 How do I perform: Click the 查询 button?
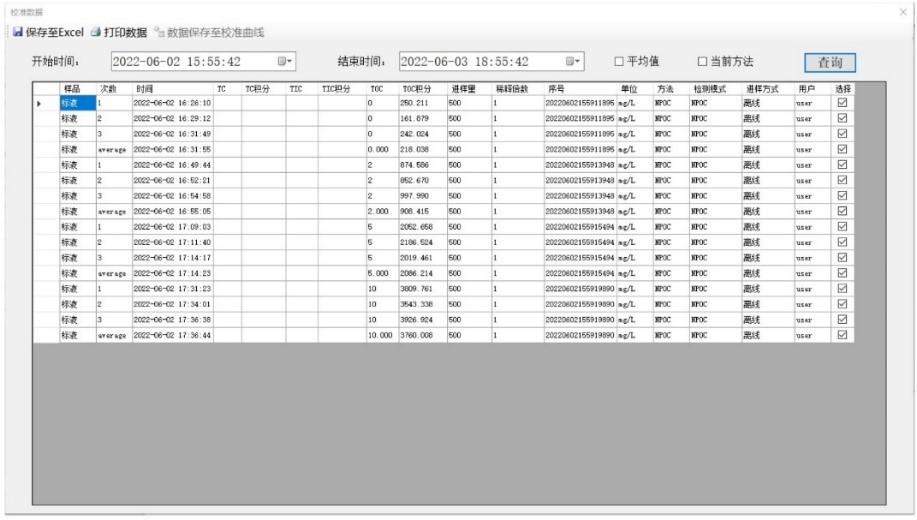point(829,62)
